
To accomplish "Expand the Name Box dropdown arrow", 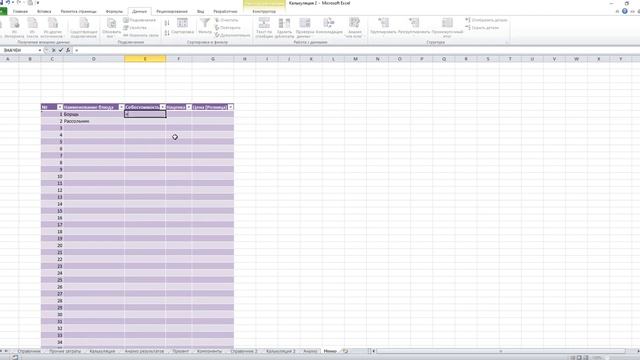I will coord(40,50).
